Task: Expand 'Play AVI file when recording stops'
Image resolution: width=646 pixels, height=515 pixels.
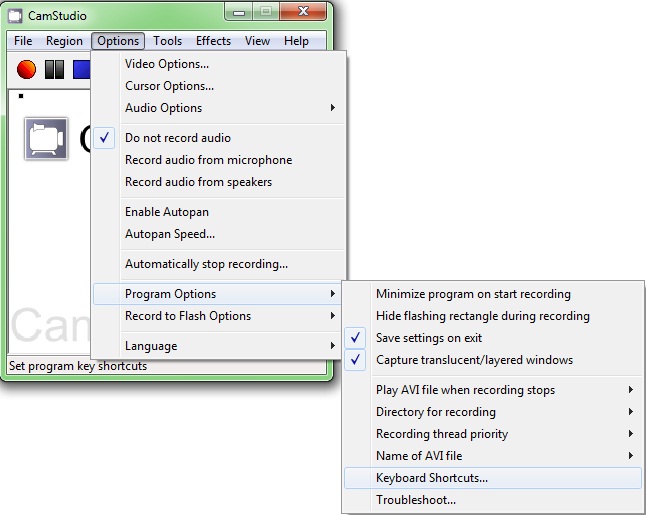Action: (493, 390)
